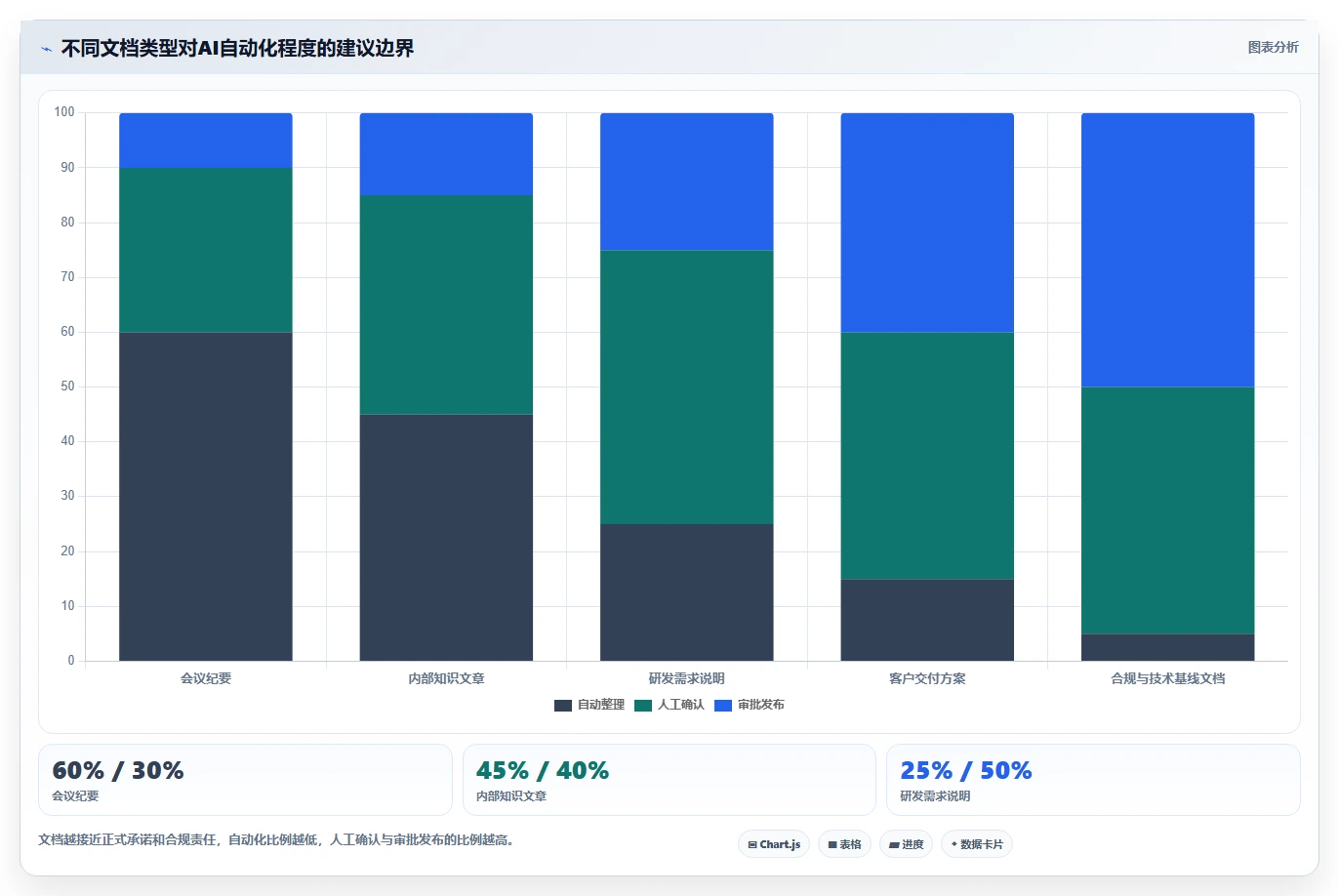Click the chart title 不同文档类型对AI自动化程度的建议边界
Viewport: 1339px width, 896px height.
(237, 48)
